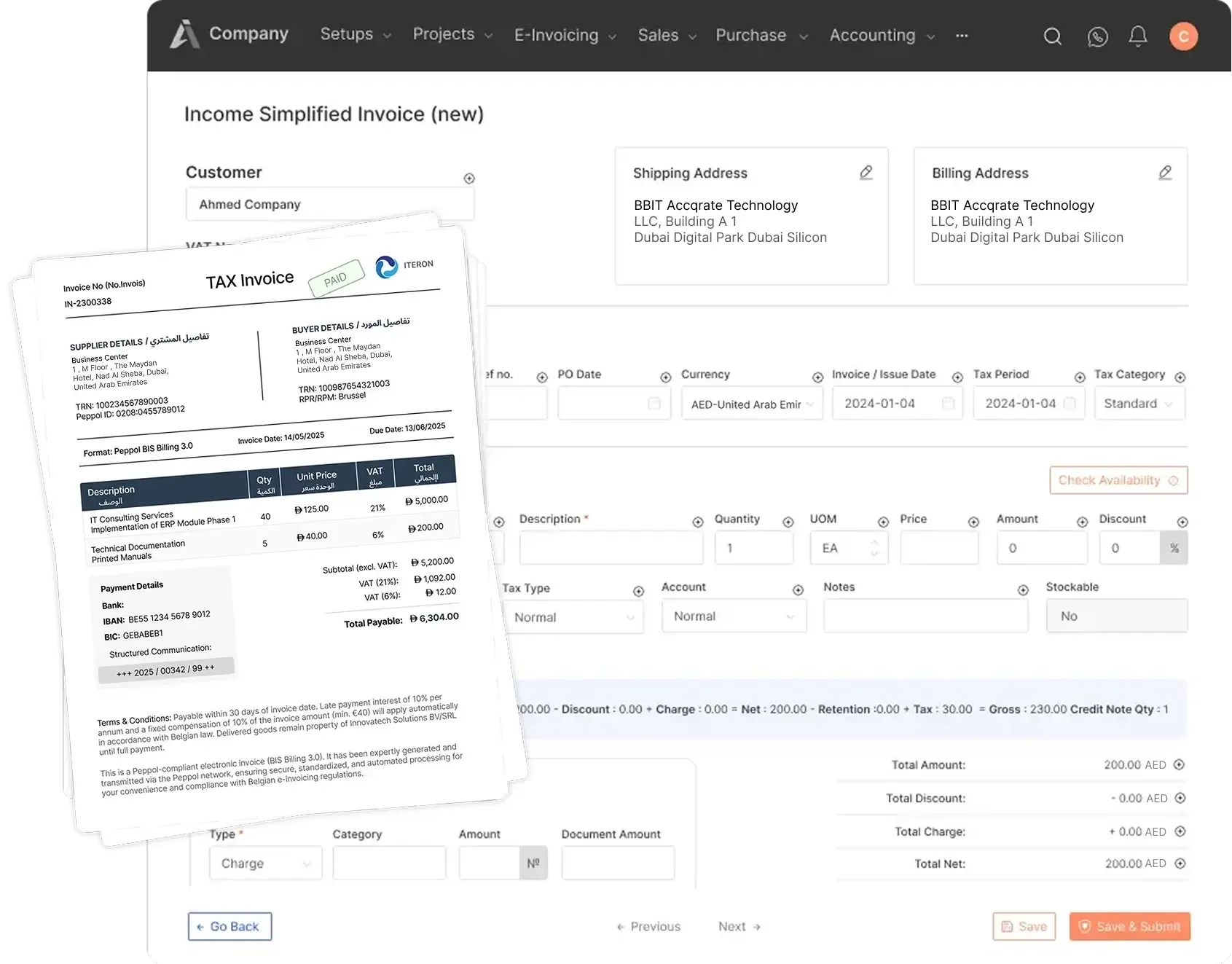Expand the Purchase menu

pyautogui.click(x=761, y=35)
